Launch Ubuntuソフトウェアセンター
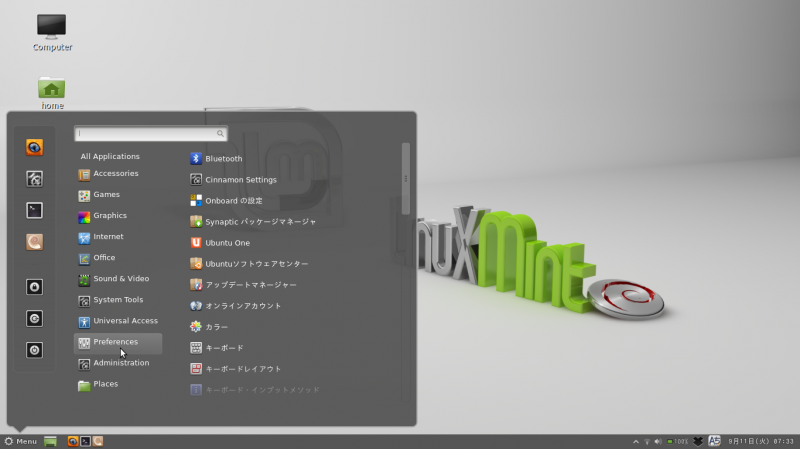800x449 pixels. [249, 264]
